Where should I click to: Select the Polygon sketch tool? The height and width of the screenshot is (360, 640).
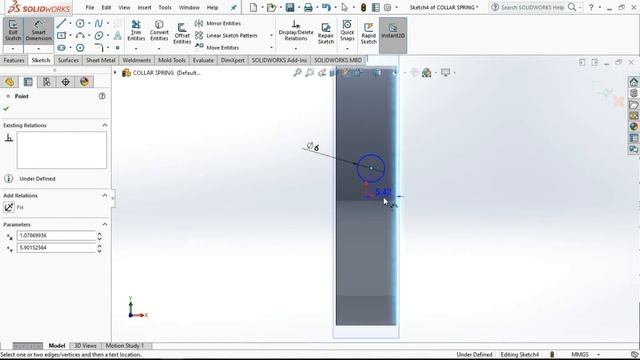pyautogui.click(x=80, y=48)
